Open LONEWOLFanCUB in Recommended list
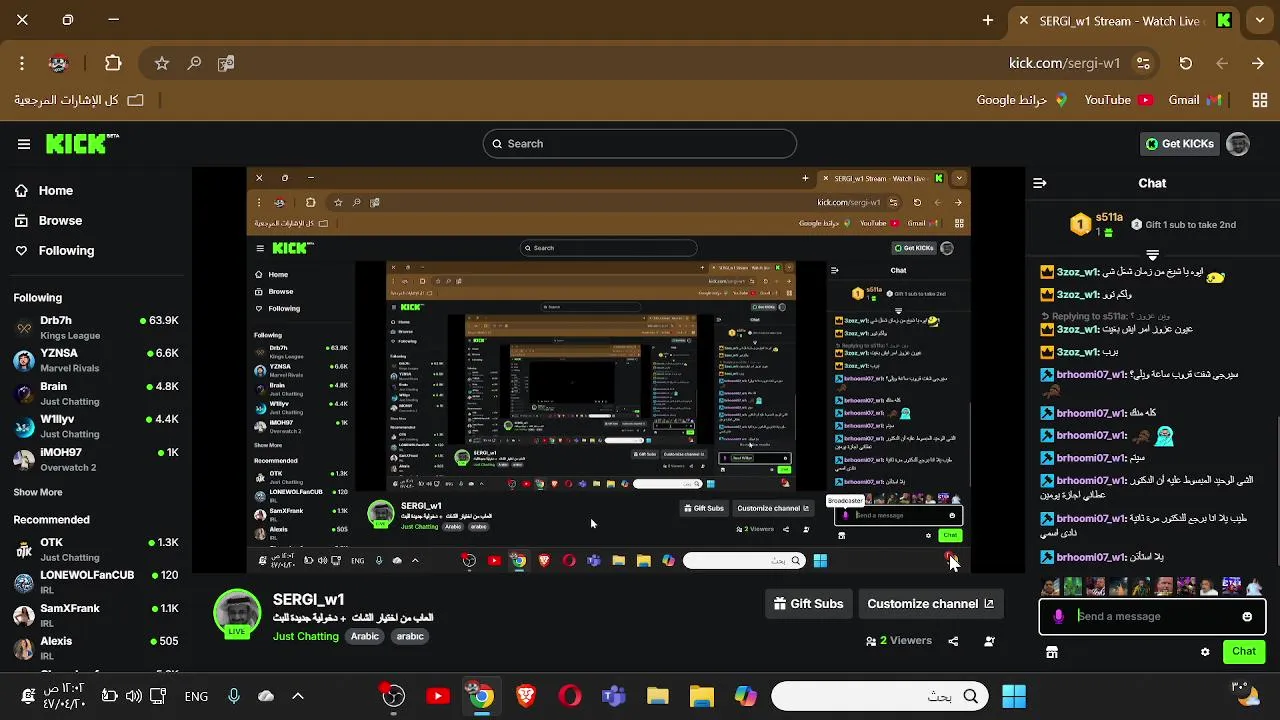 [96, 582]
